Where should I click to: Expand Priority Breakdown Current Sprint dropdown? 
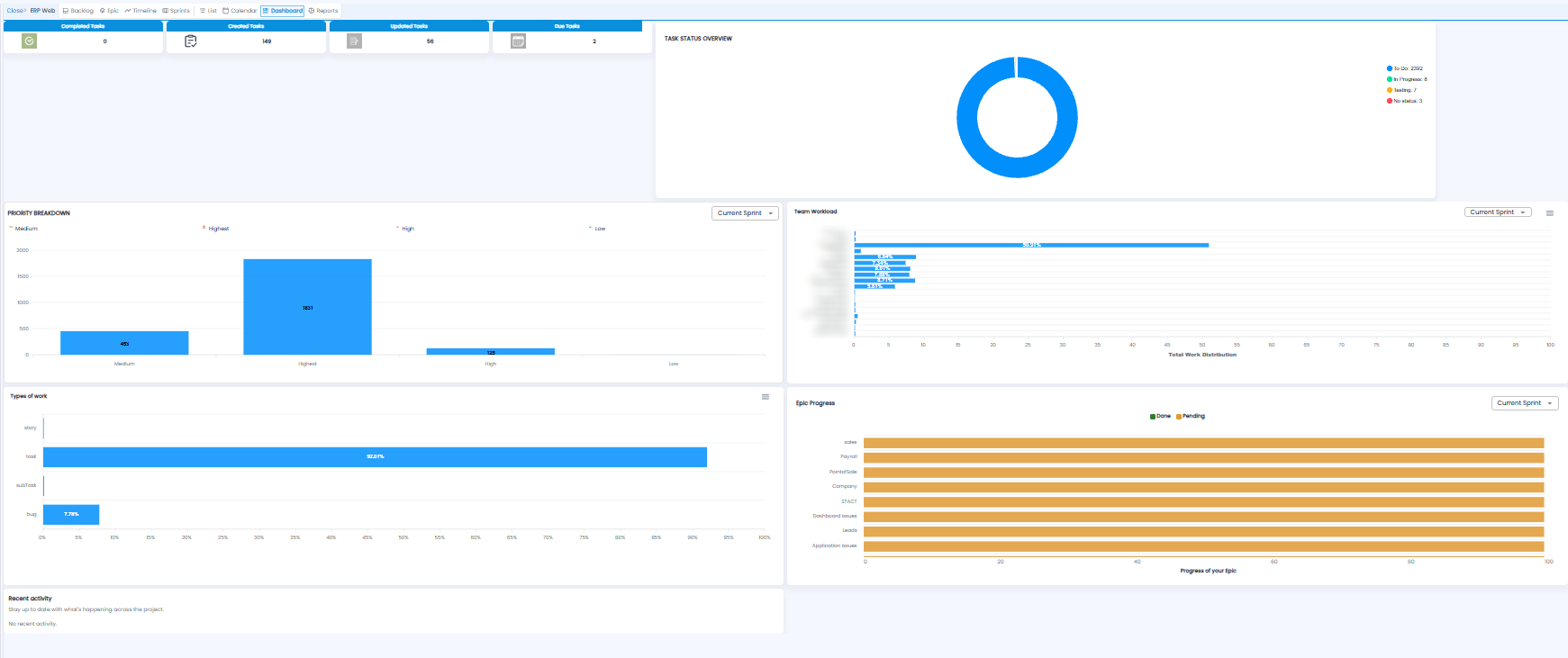coord(745,213)
